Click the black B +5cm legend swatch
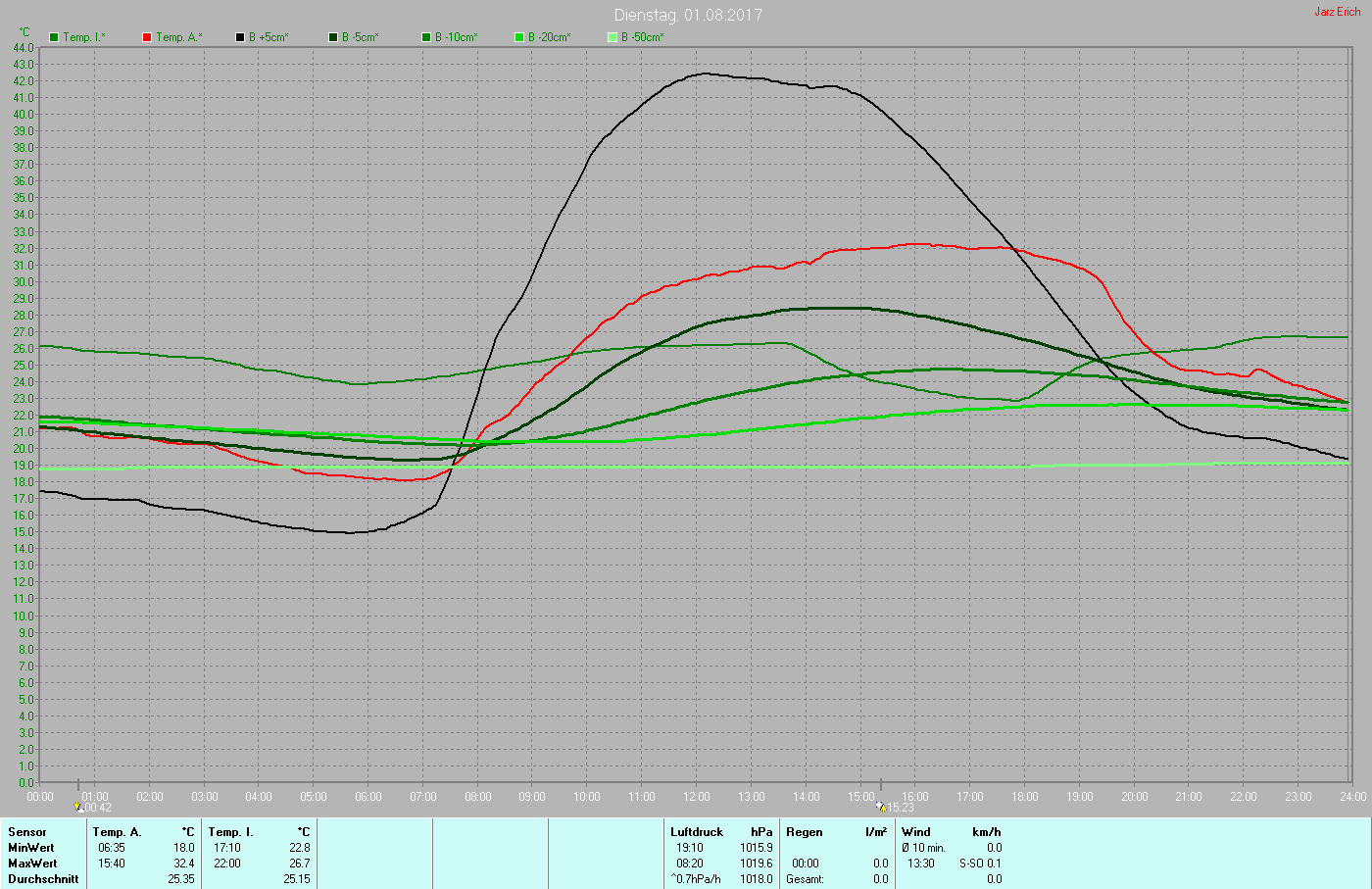 coord(240,37)
